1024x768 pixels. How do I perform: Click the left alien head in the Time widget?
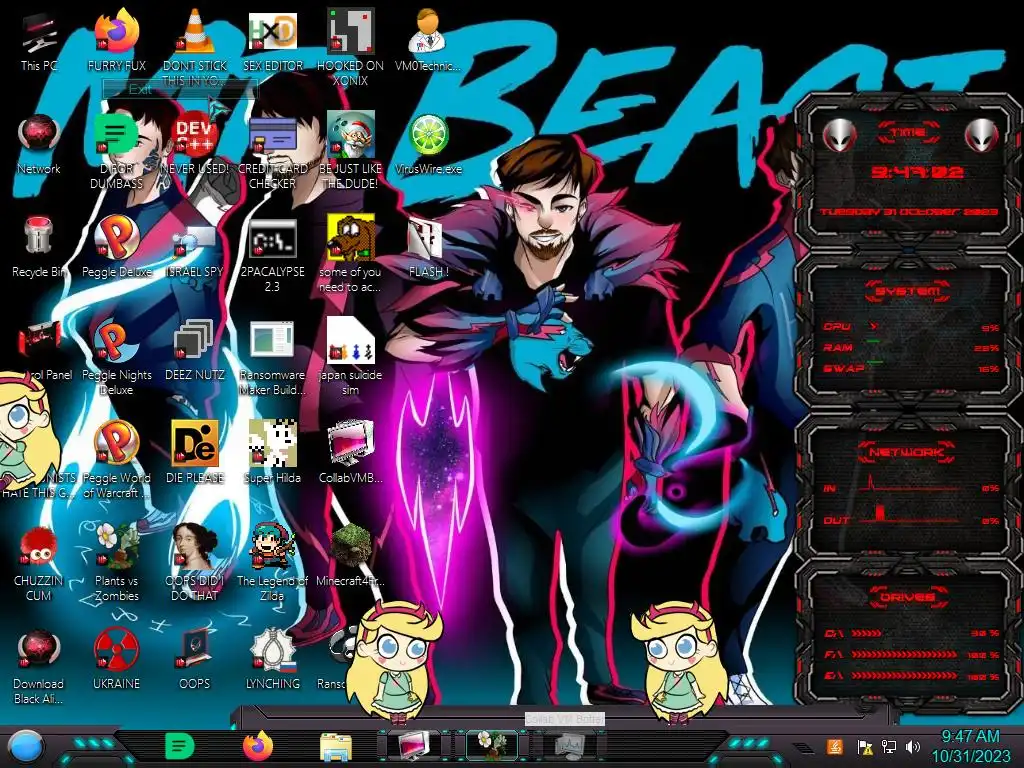pos(839,135)
